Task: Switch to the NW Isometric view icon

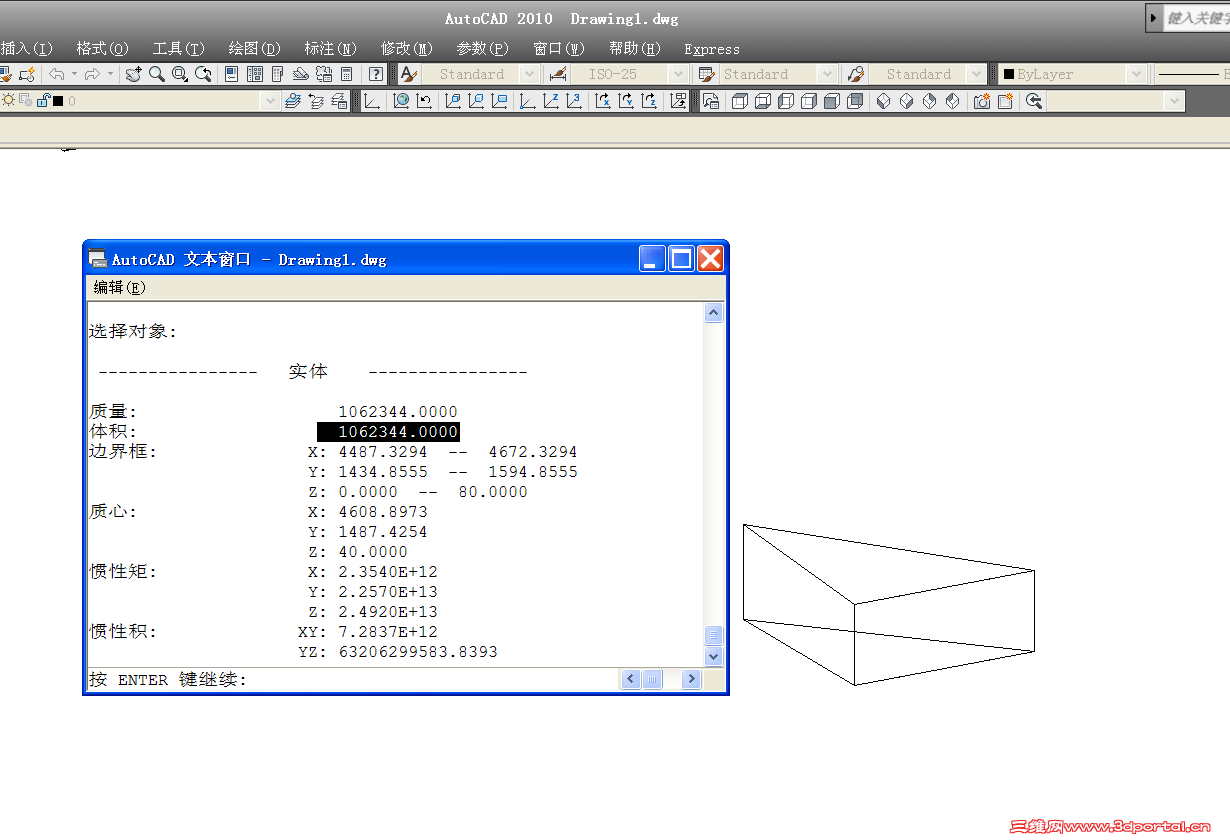Action: click(953, 101)
